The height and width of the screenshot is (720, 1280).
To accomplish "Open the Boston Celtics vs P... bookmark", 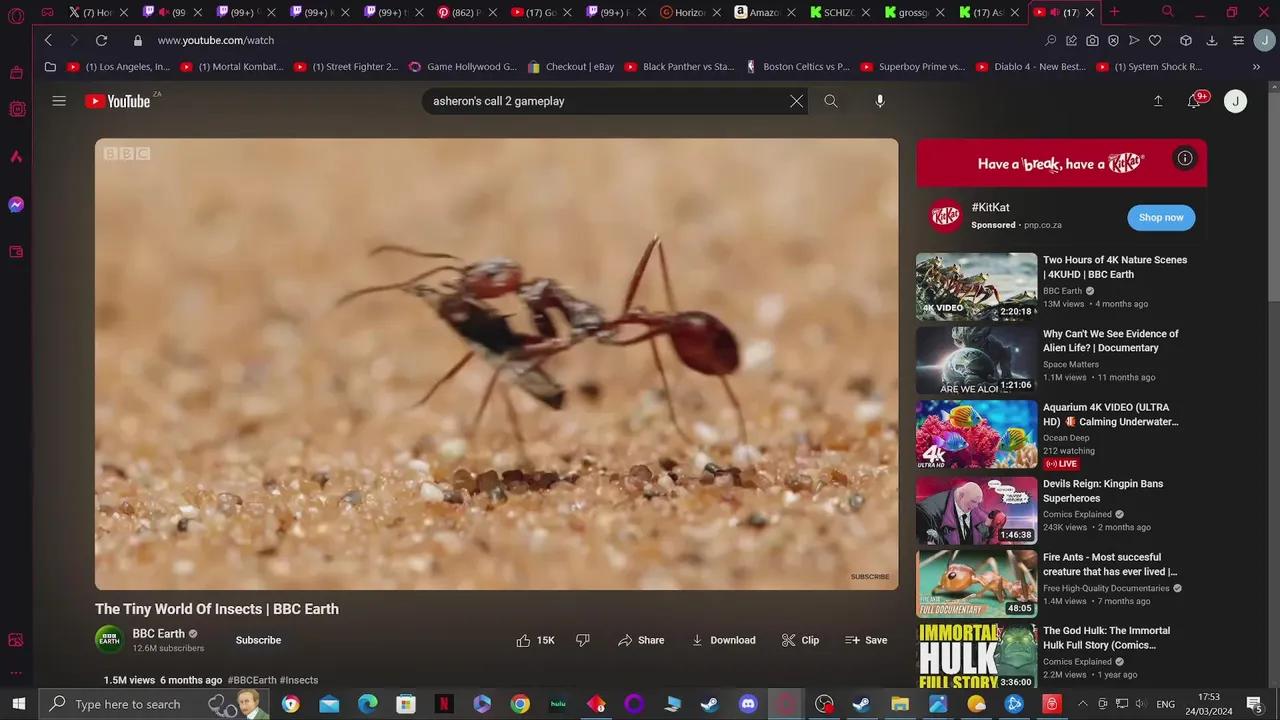I will pyautogui.click(x=798, y=67).
